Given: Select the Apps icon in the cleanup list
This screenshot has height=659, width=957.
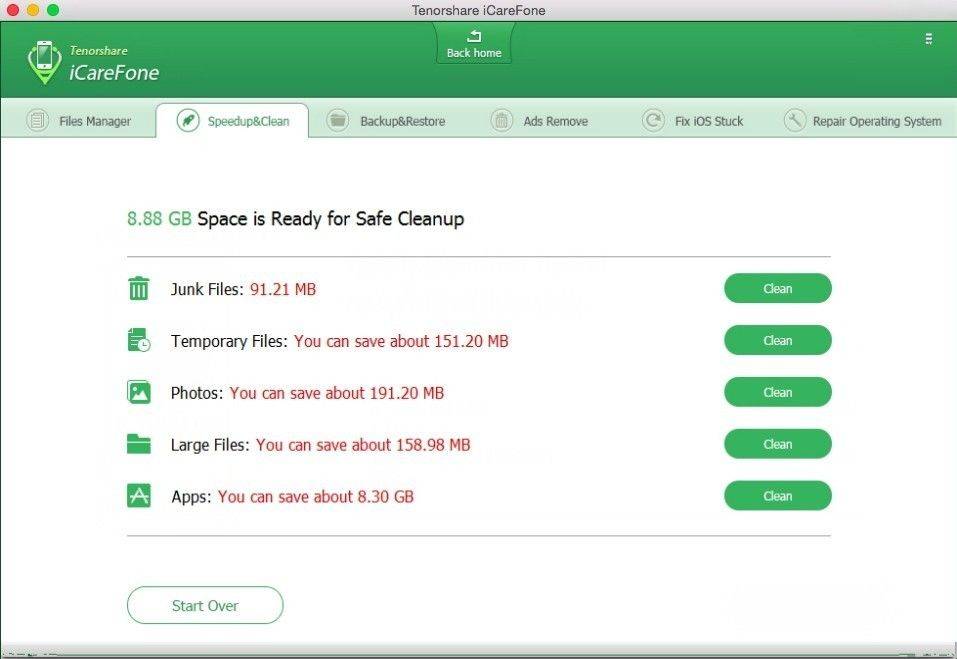Looking at the screenshot, I should coord(138,495).
